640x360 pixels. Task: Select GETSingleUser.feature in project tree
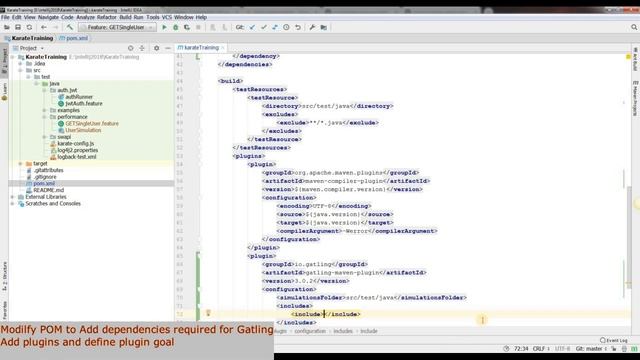tap(92, 124)
